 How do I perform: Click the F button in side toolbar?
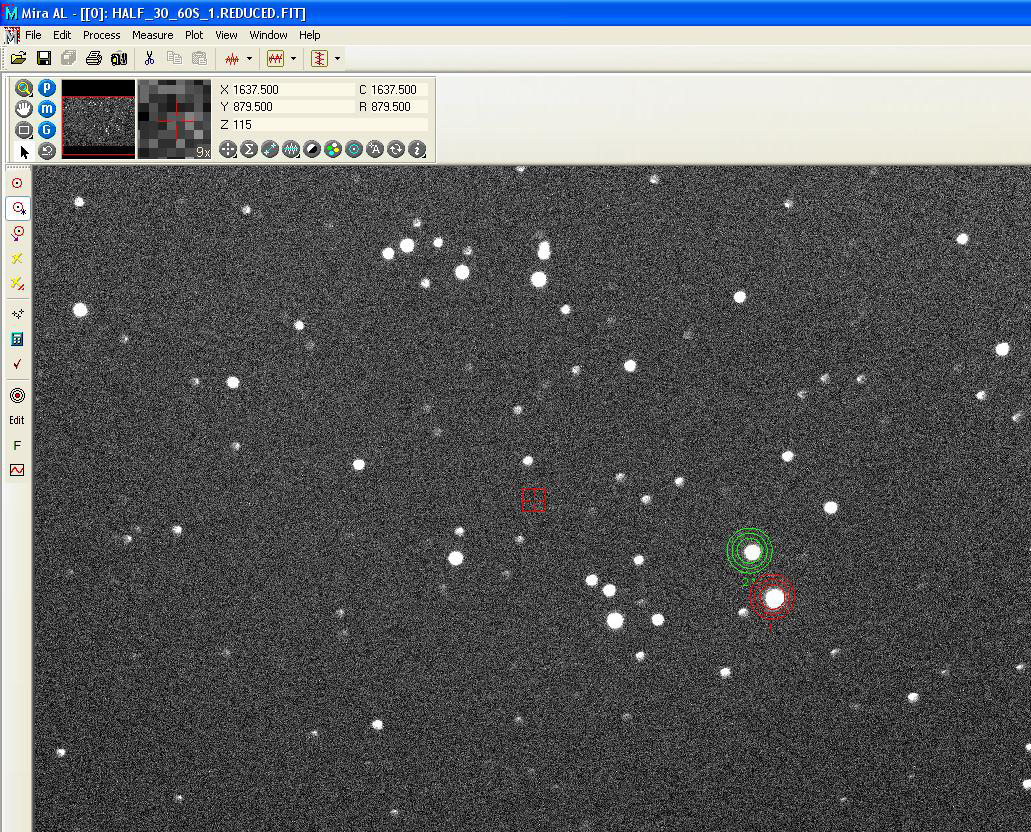coord(17,445)
